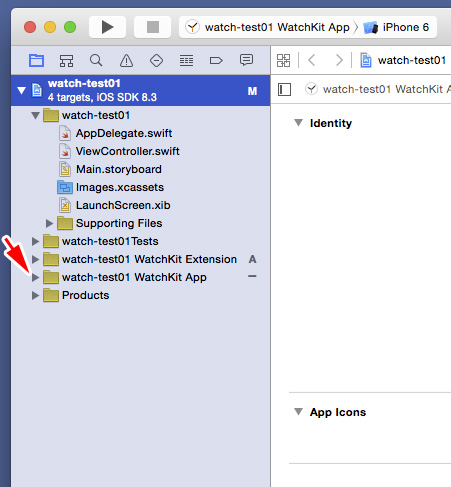This screenshot has width=451, height=487.
Task: Select the watch-test01 project row
Action: coord(140,90)
